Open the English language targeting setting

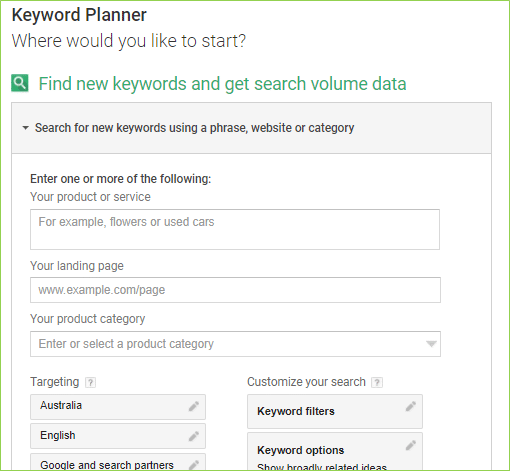click(x=118, y=436)
